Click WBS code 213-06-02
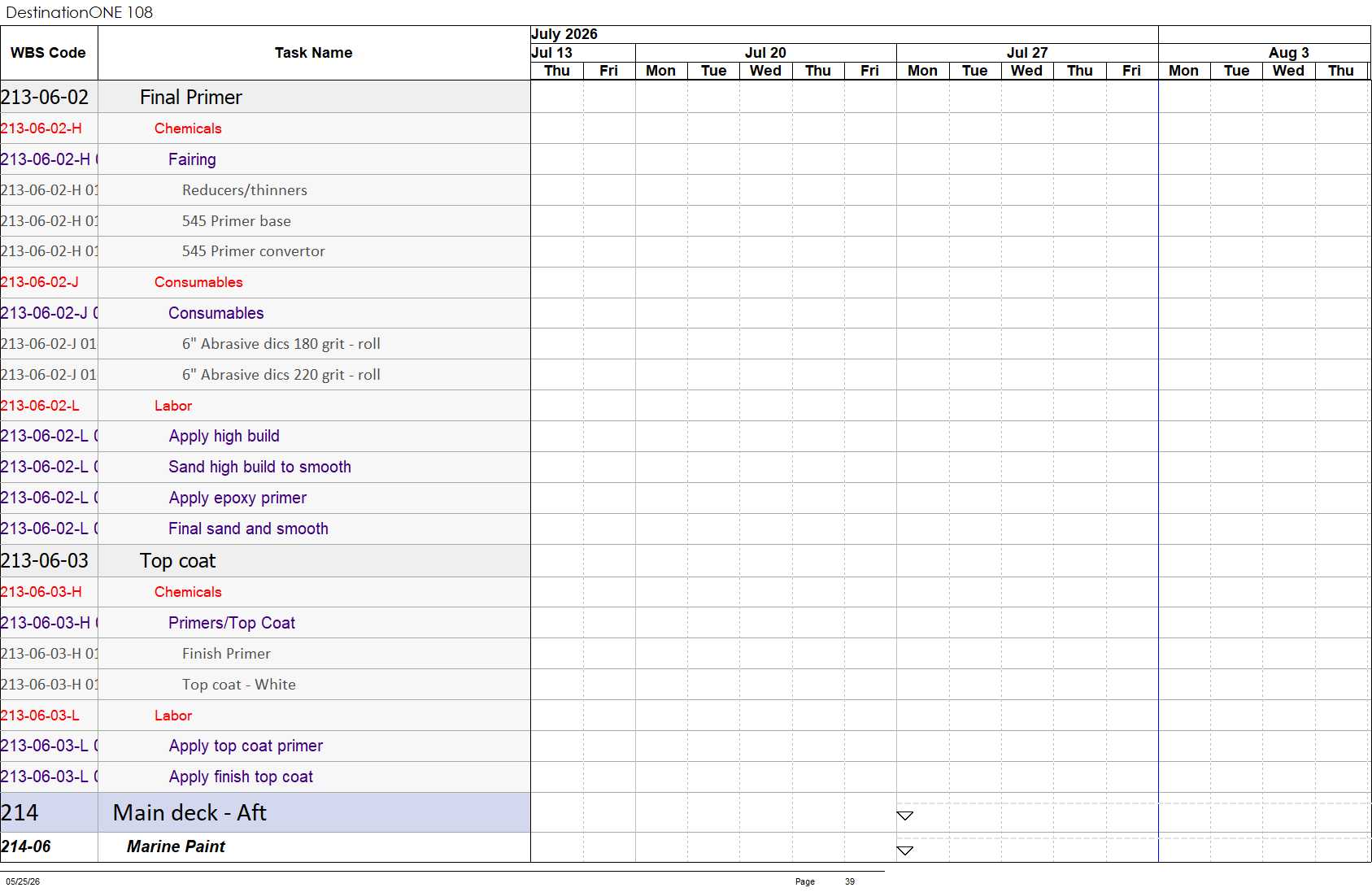Image resolution: width=1372 pixels, height=892 pixels. tap(45, 98)
